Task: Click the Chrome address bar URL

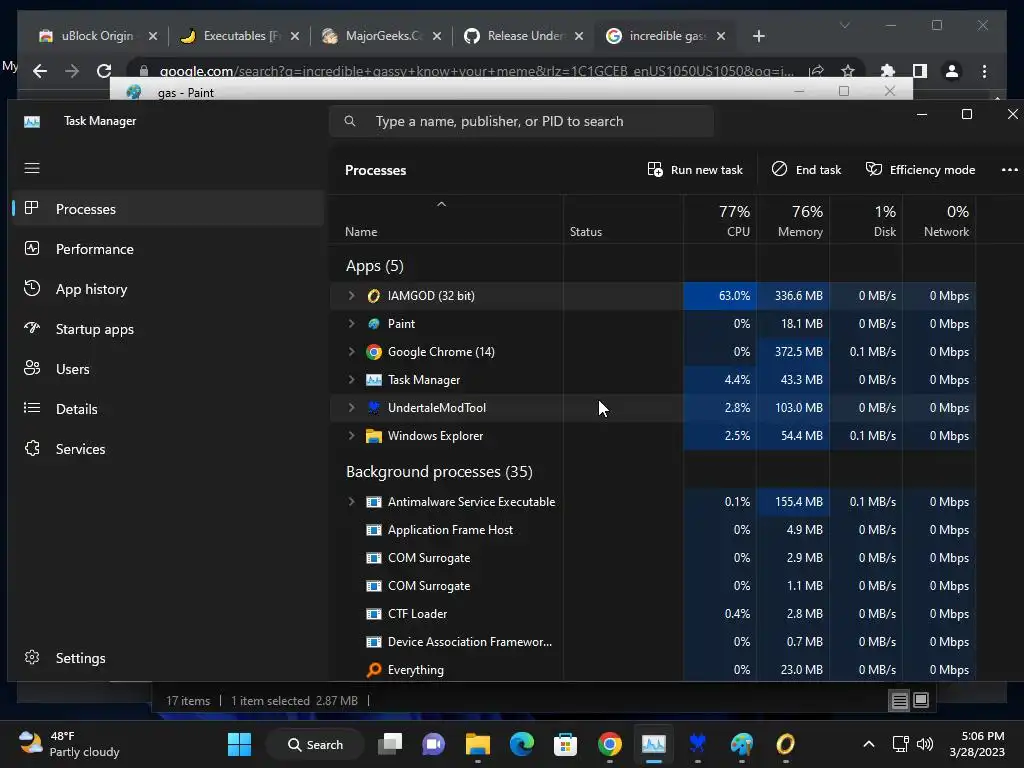Action: click(x=477, y=71)
